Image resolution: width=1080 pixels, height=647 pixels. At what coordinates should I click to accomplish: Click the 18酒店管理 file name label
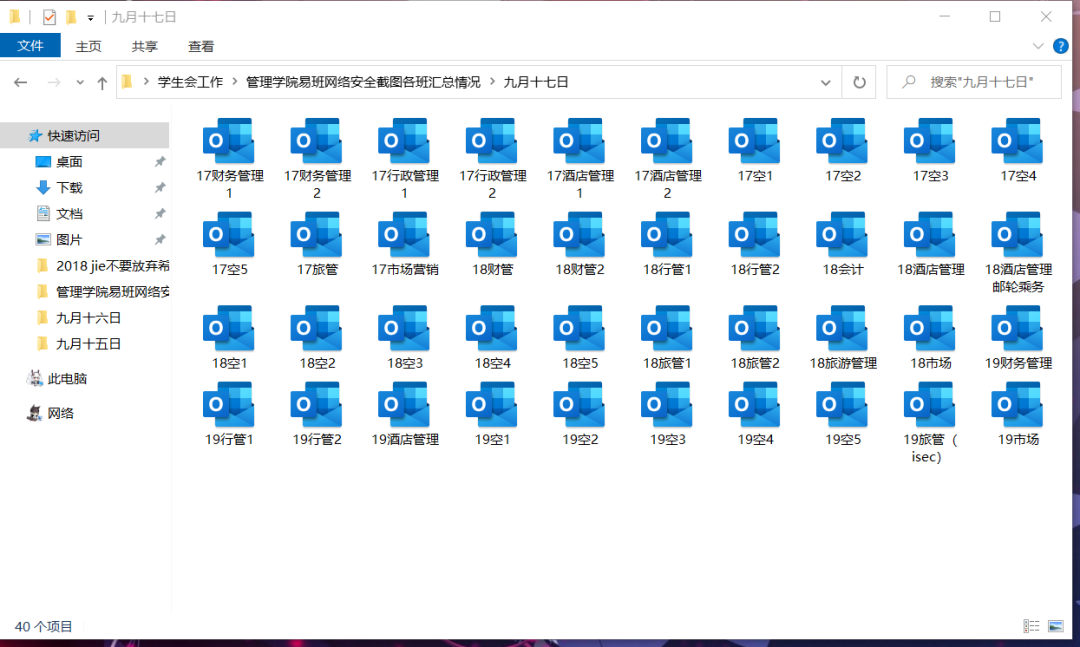point(930,269)
